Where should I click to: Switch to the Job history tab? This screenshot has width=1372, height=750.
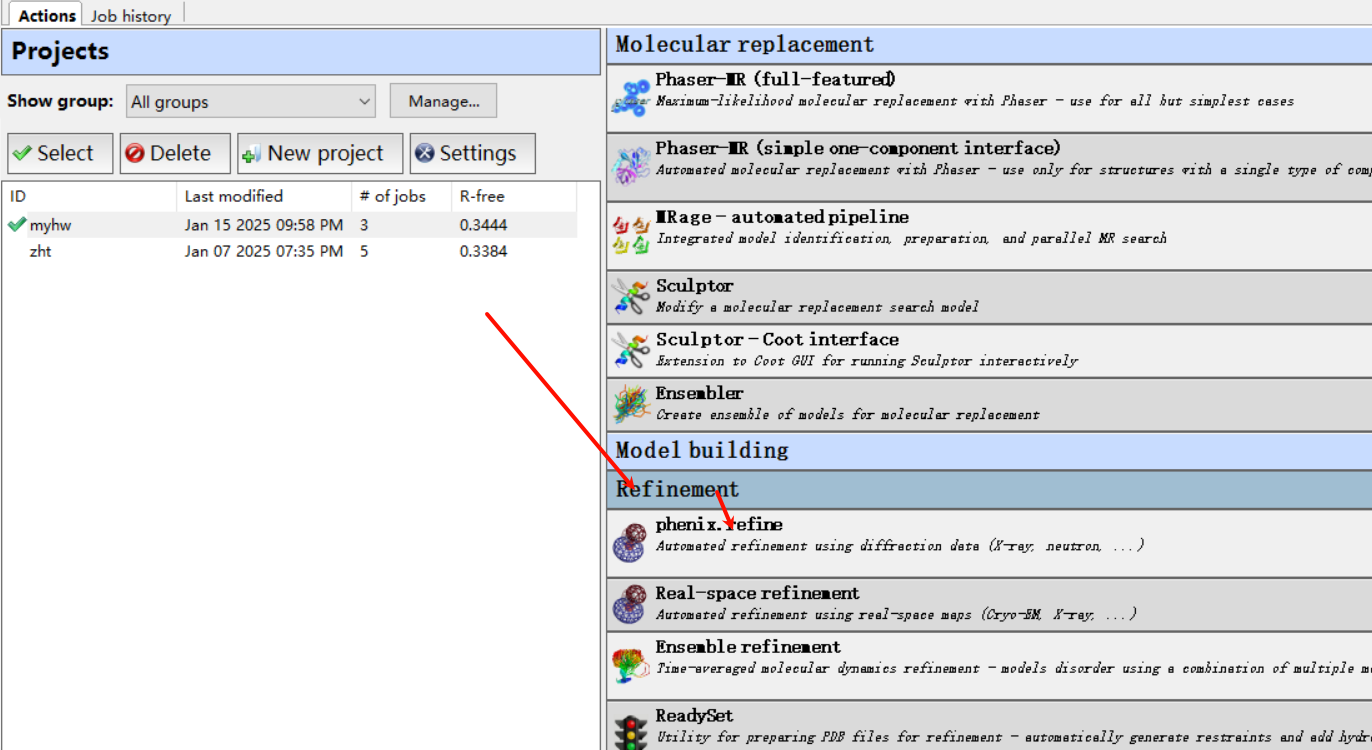coord(131,16)
